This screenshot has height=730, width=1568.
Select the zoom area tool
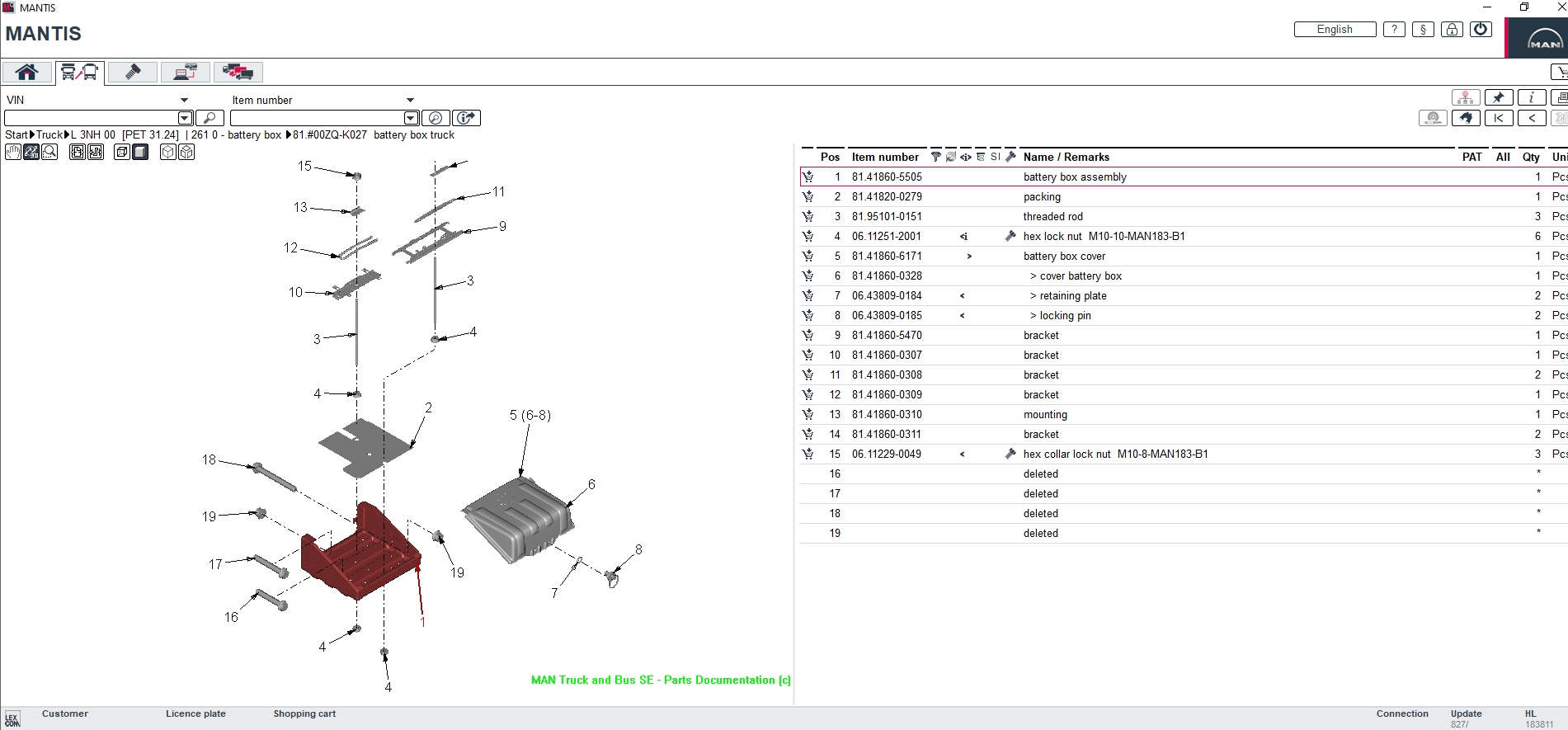[49, 152]
